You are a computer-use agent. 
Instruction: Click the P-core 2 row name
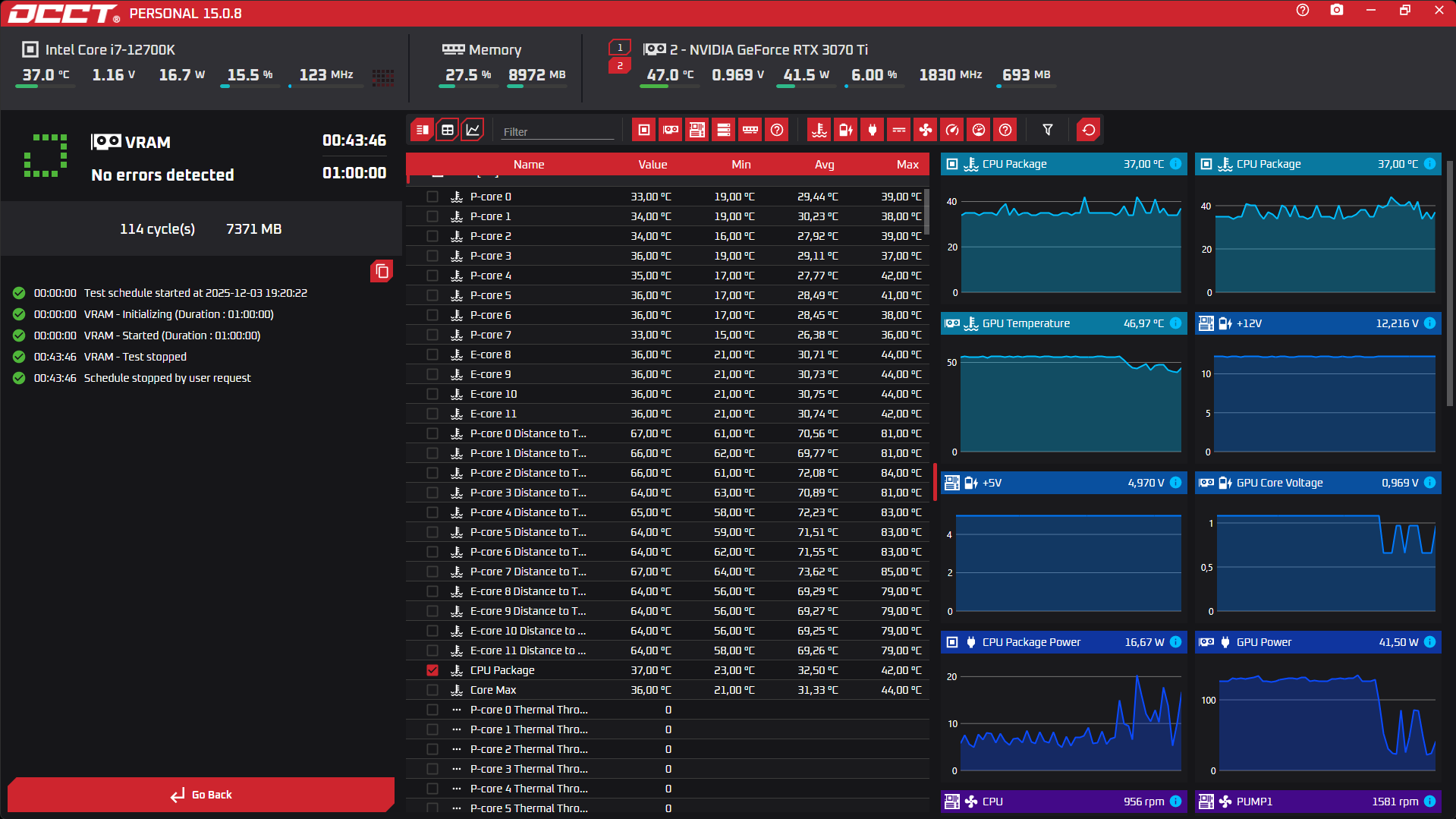tap(491, 236)
